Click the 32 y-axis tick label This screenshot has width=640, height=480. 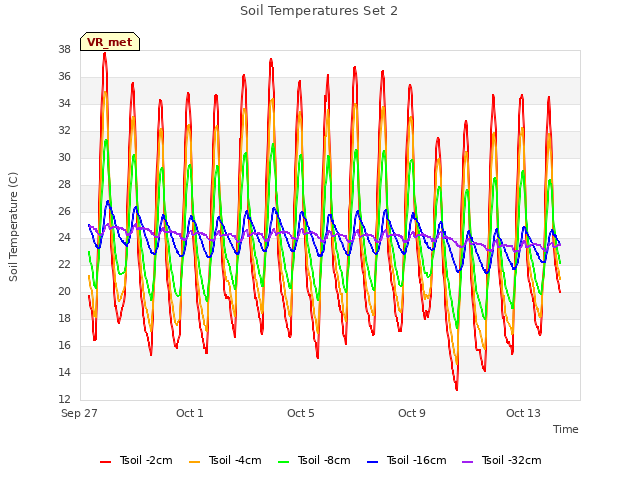(x=64, y=131)
